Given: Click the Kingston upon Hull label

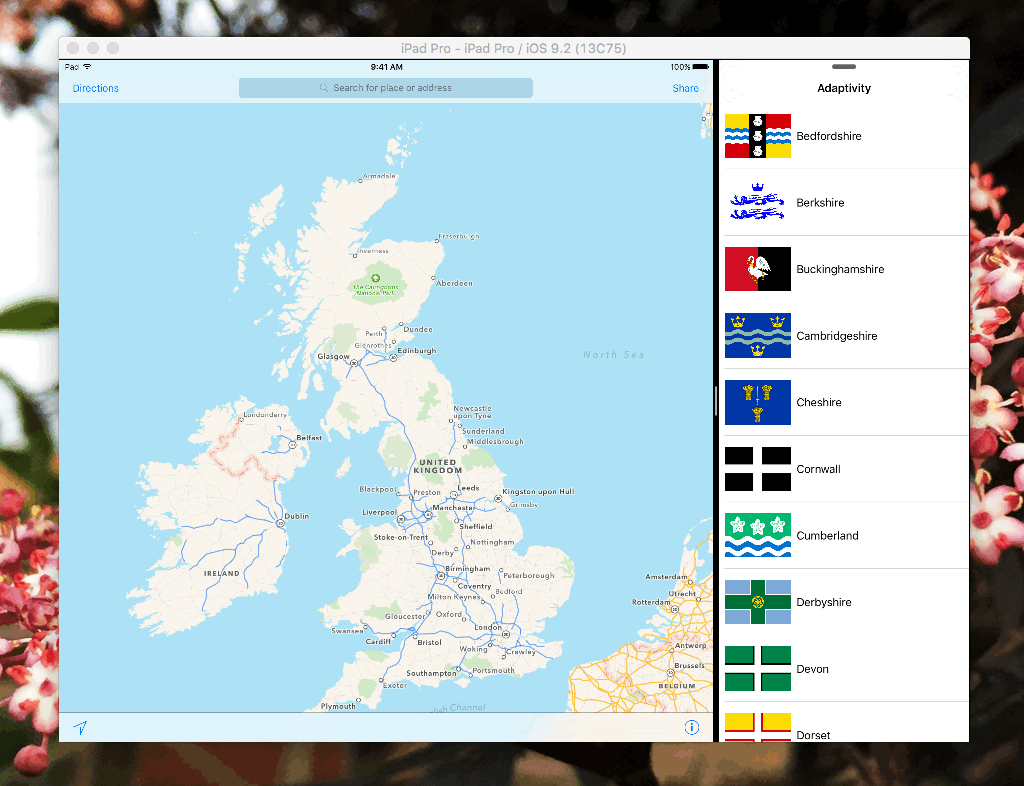Looking at the screenshot, I should point(538,492).
